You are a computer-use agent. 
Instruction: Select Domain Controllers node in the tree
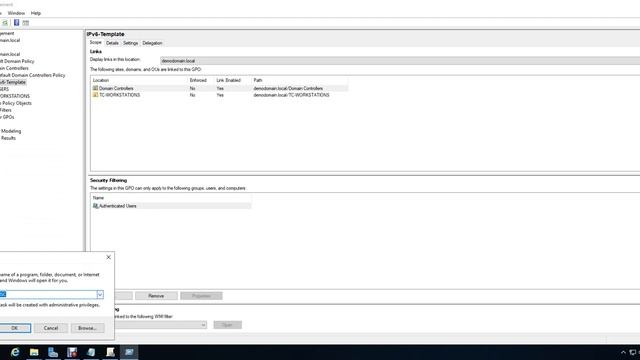(14, 68)
